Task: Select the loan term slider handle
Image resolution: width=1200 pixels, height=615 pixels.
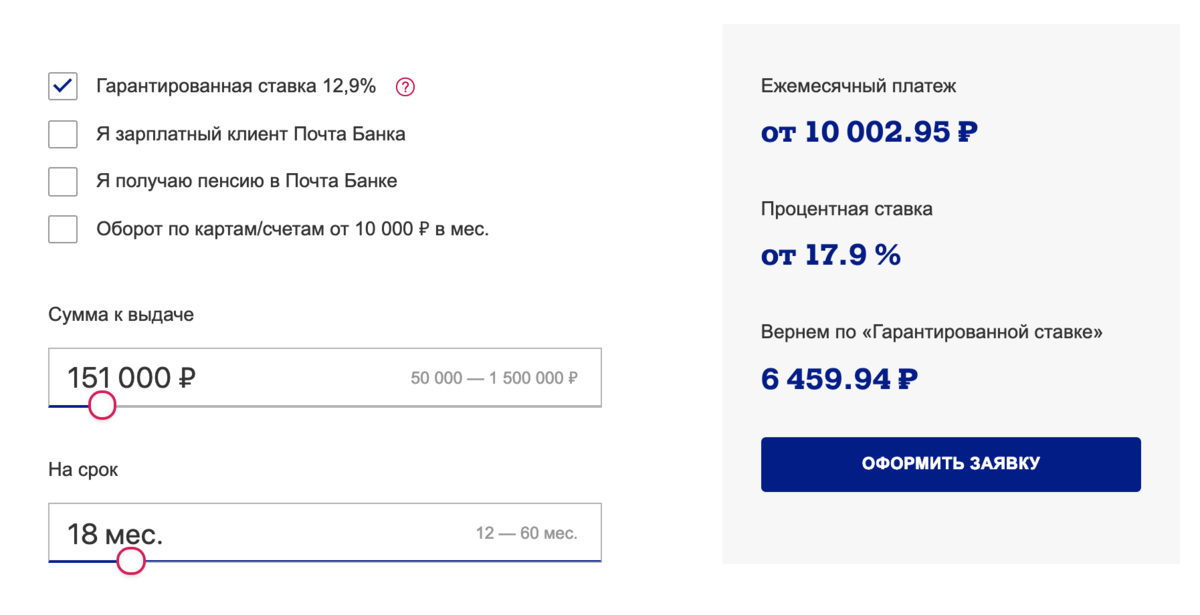Action: coord(130,561)
